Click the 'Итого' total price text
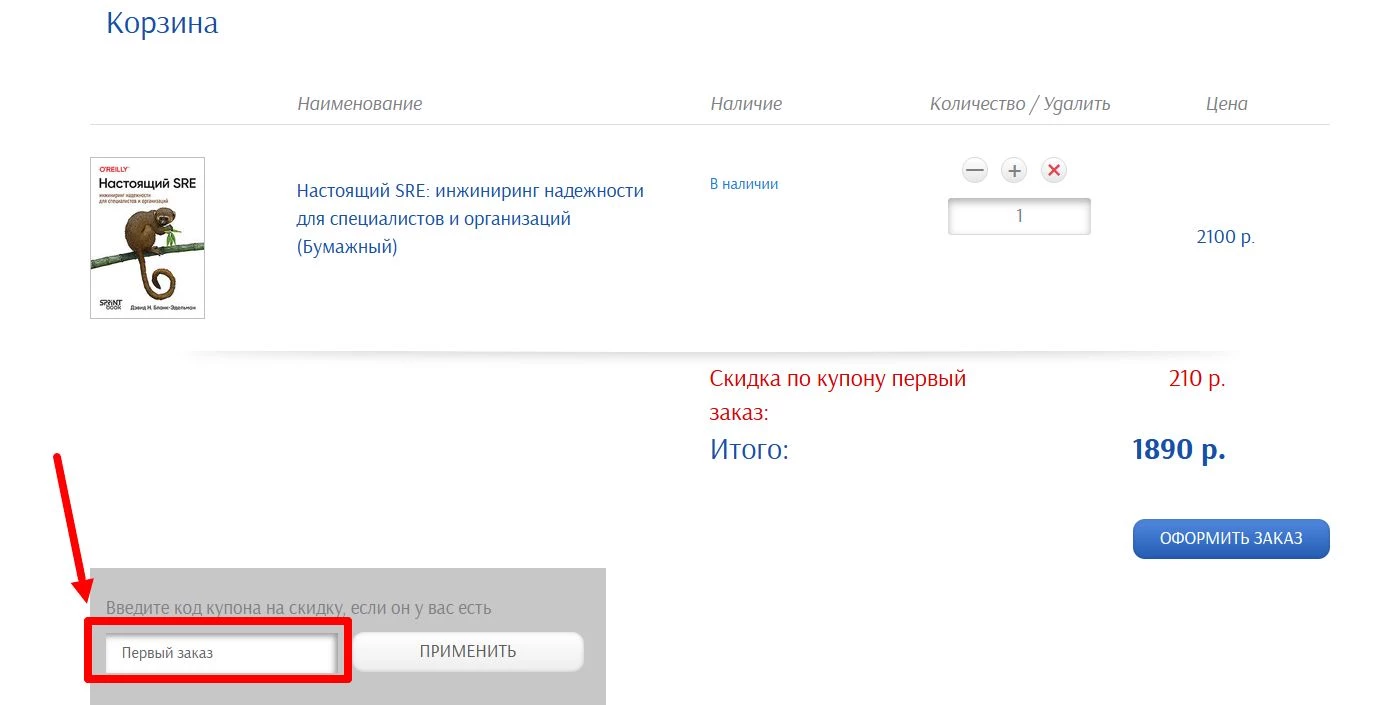 tap(749, 450)
